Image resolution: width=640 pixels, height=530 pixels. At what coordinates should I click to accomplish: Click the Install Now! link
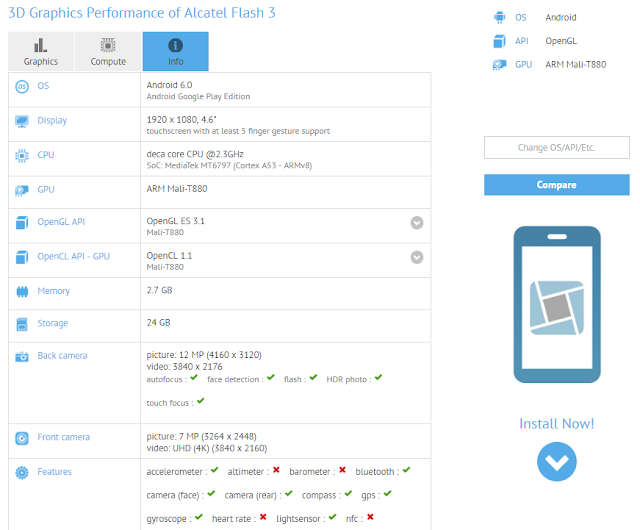(557, 424)
